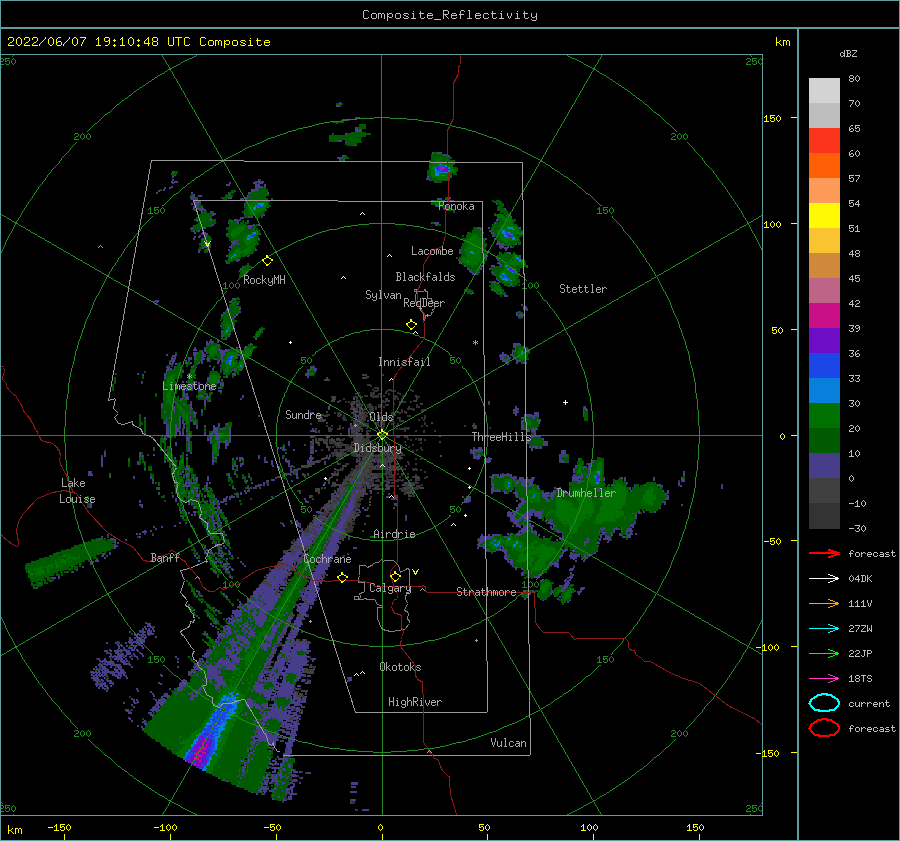The height and width of the screenshot is (841, 900).
Task: Select the white 04DK arrow icon
Action: 824,578
